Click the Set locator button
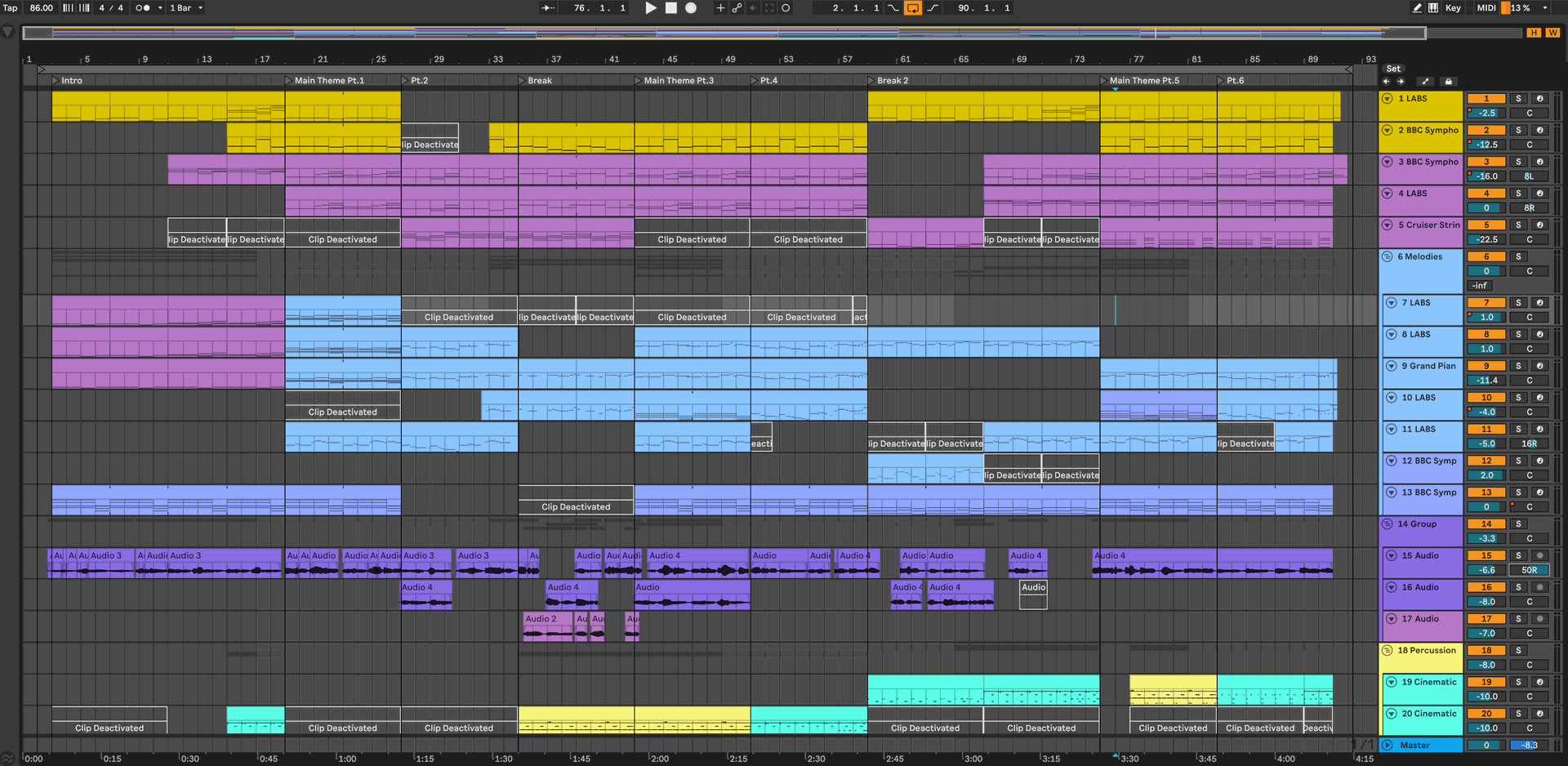This screenshot has width=1568, height=766. 1393,69
